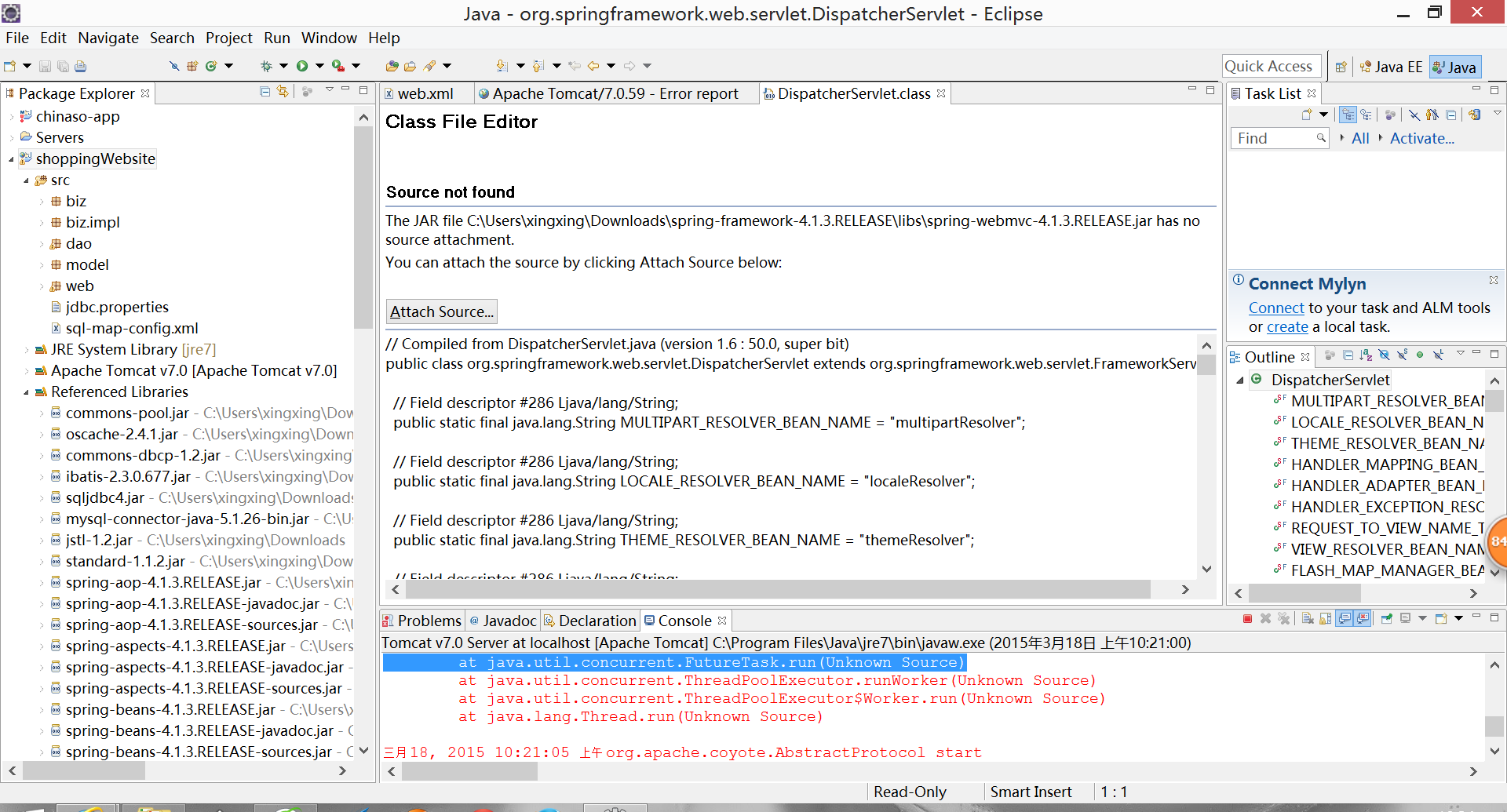The height and width of the screenshot is (812, 1507).
Task: Expand the chinaso-app project
Action: pos(11,117)
